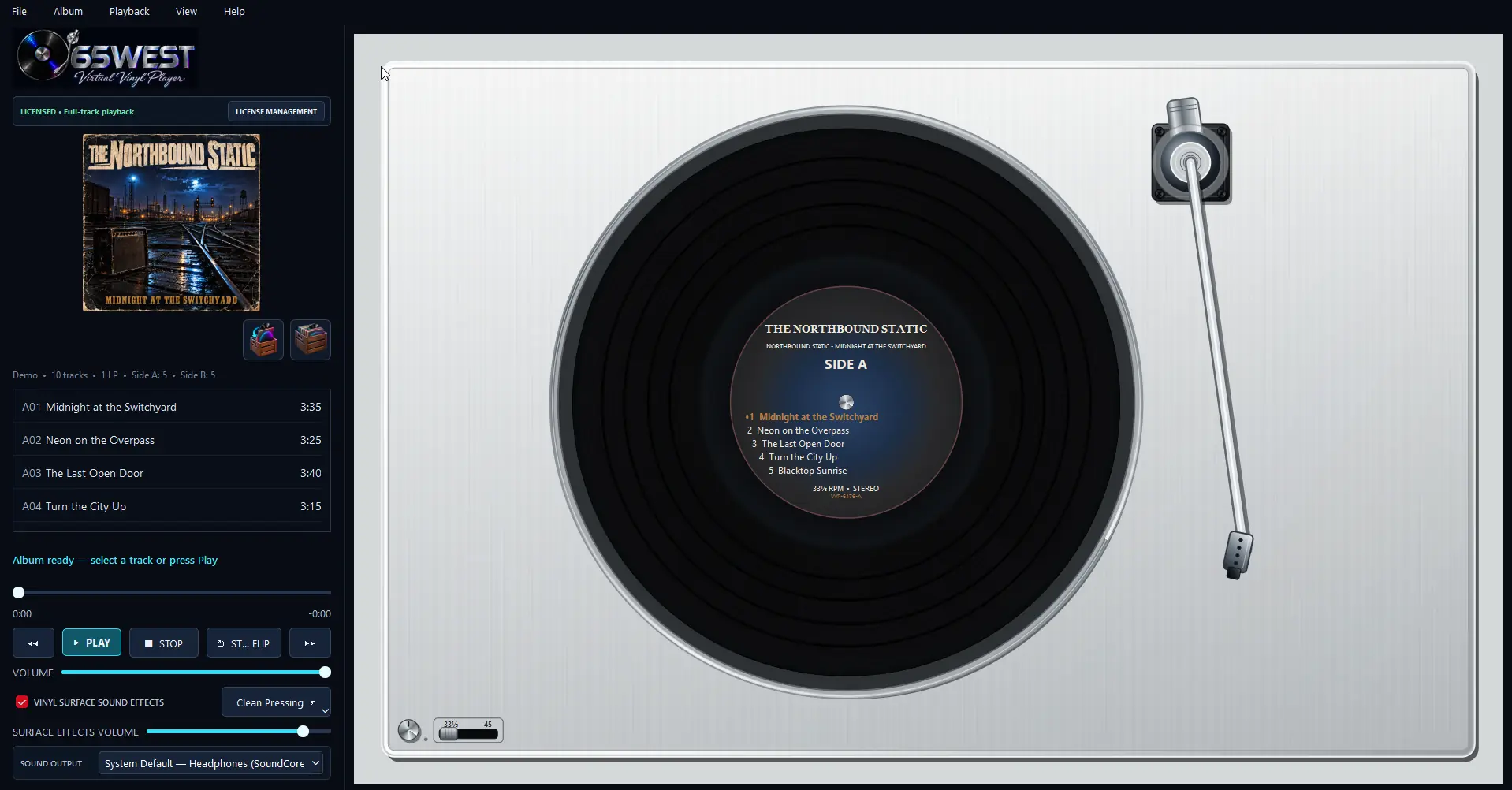Click 'Neon on the Overpass' on record label
The height and width of the screenshot is (790, 1512).
coord(803,430)
